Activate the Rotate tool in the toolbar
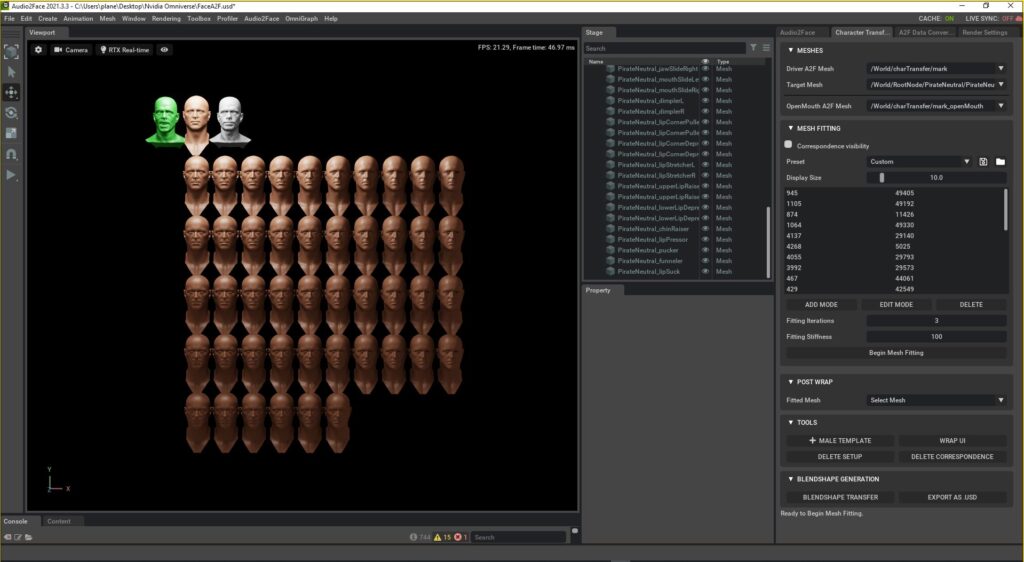 [x=11, y=113]
